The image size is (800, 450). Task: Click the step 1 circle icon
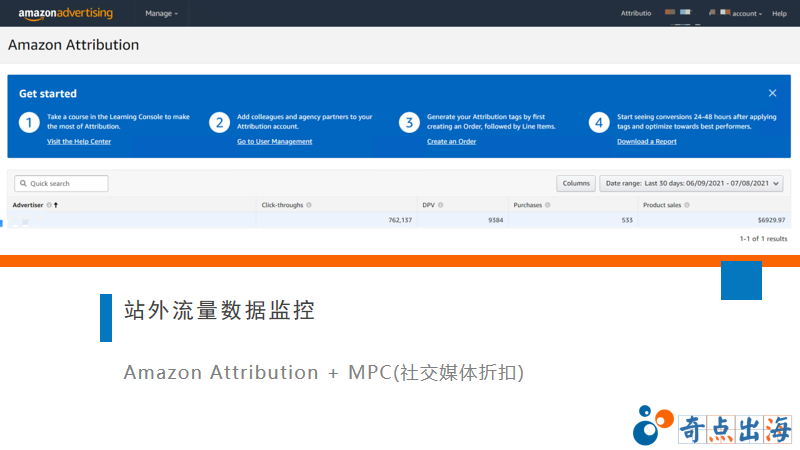click(x=29, y=122)
